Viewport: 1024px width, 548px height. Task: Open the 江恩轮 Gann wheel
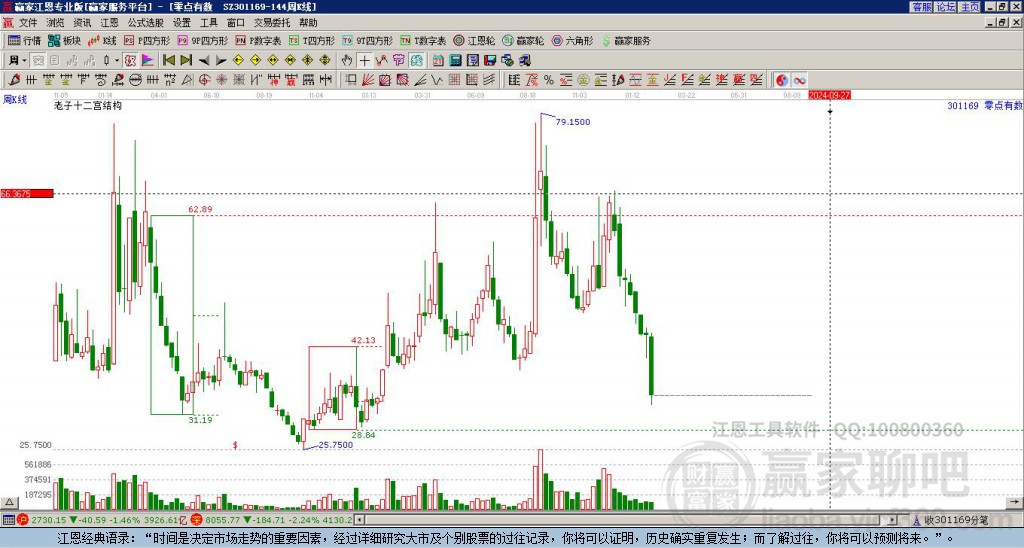[474, 40]
